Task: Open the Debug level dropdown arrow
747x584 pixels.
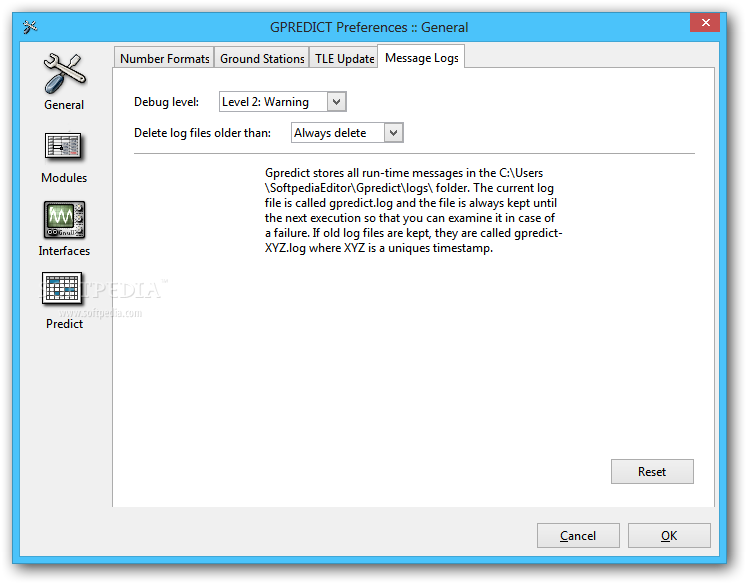Action: click(x=336, y=102)
